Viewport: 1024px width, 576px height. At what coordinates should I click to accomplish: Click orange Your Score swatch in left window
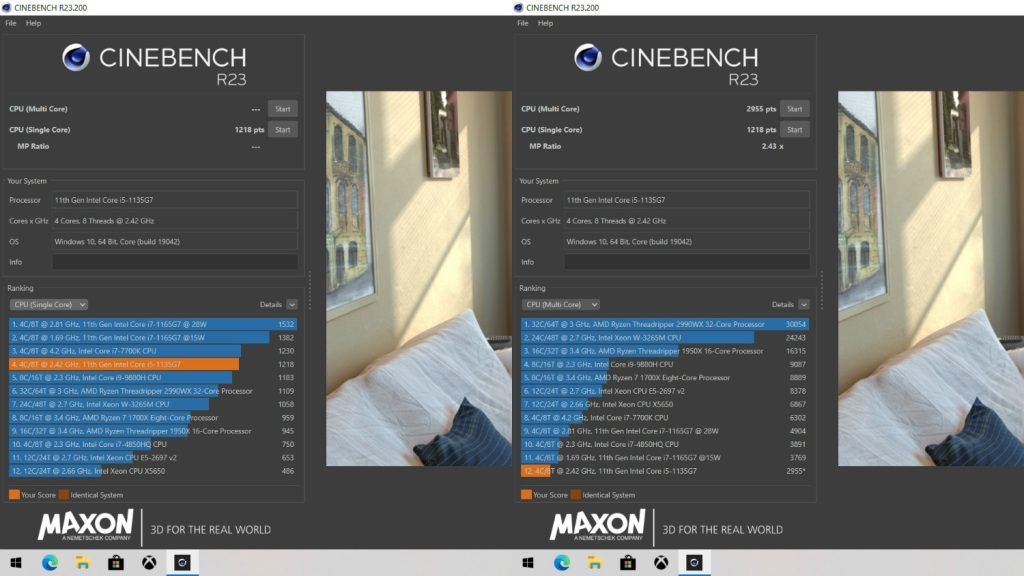[x=14, y=494]
